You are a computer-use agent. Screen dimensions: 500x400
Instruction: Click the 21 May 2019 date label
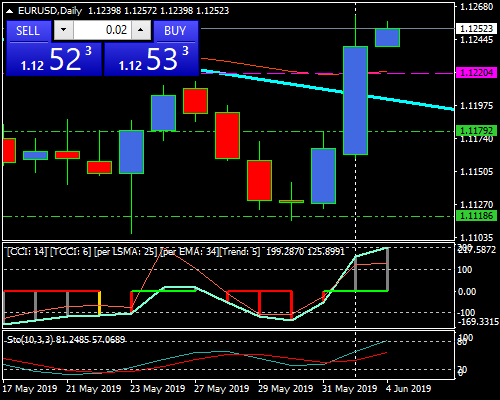click(94, 389)
